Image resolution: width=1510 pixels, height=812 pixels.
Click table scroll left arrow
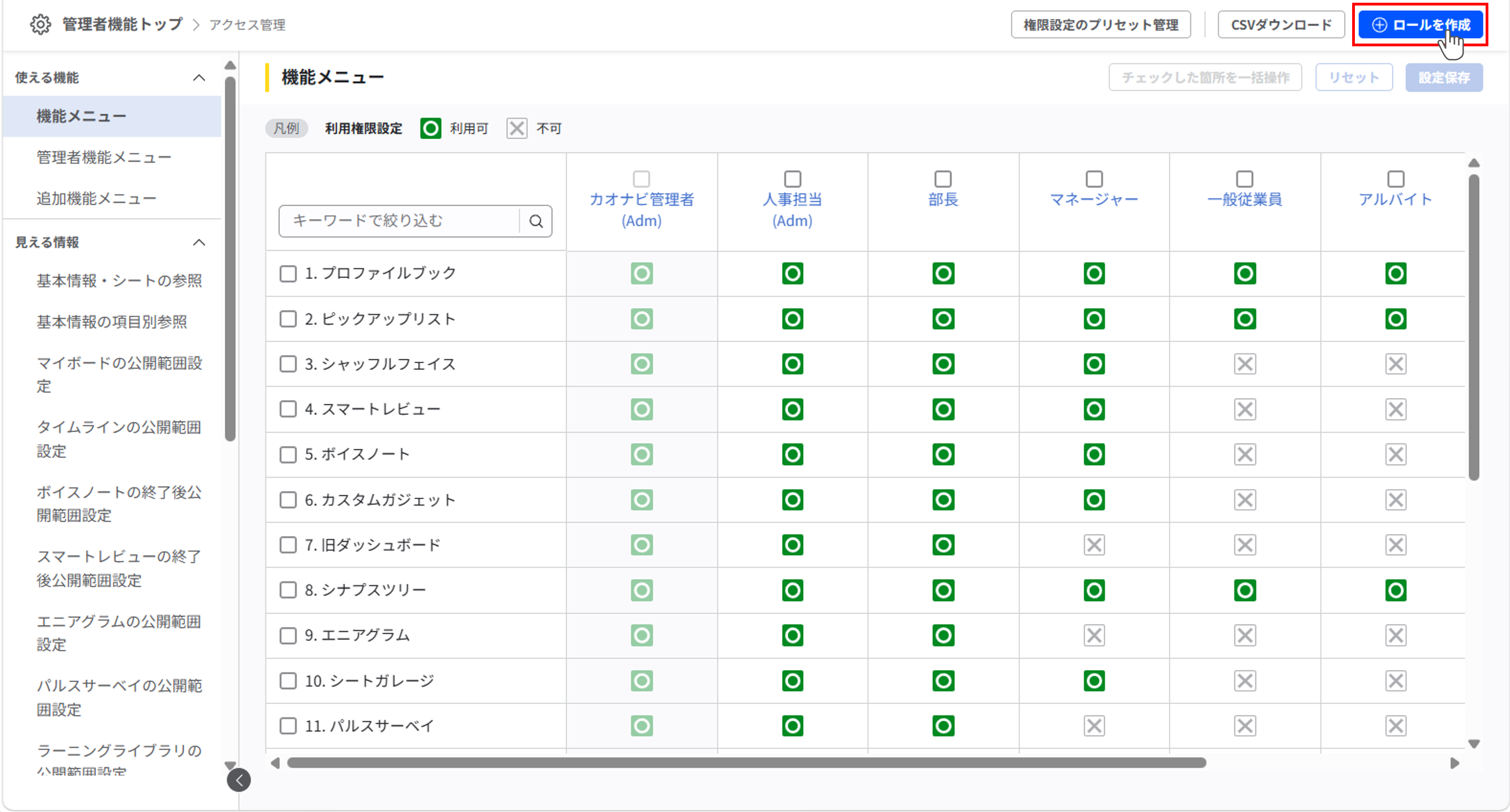pyautogui.click(x=275, y=763)
